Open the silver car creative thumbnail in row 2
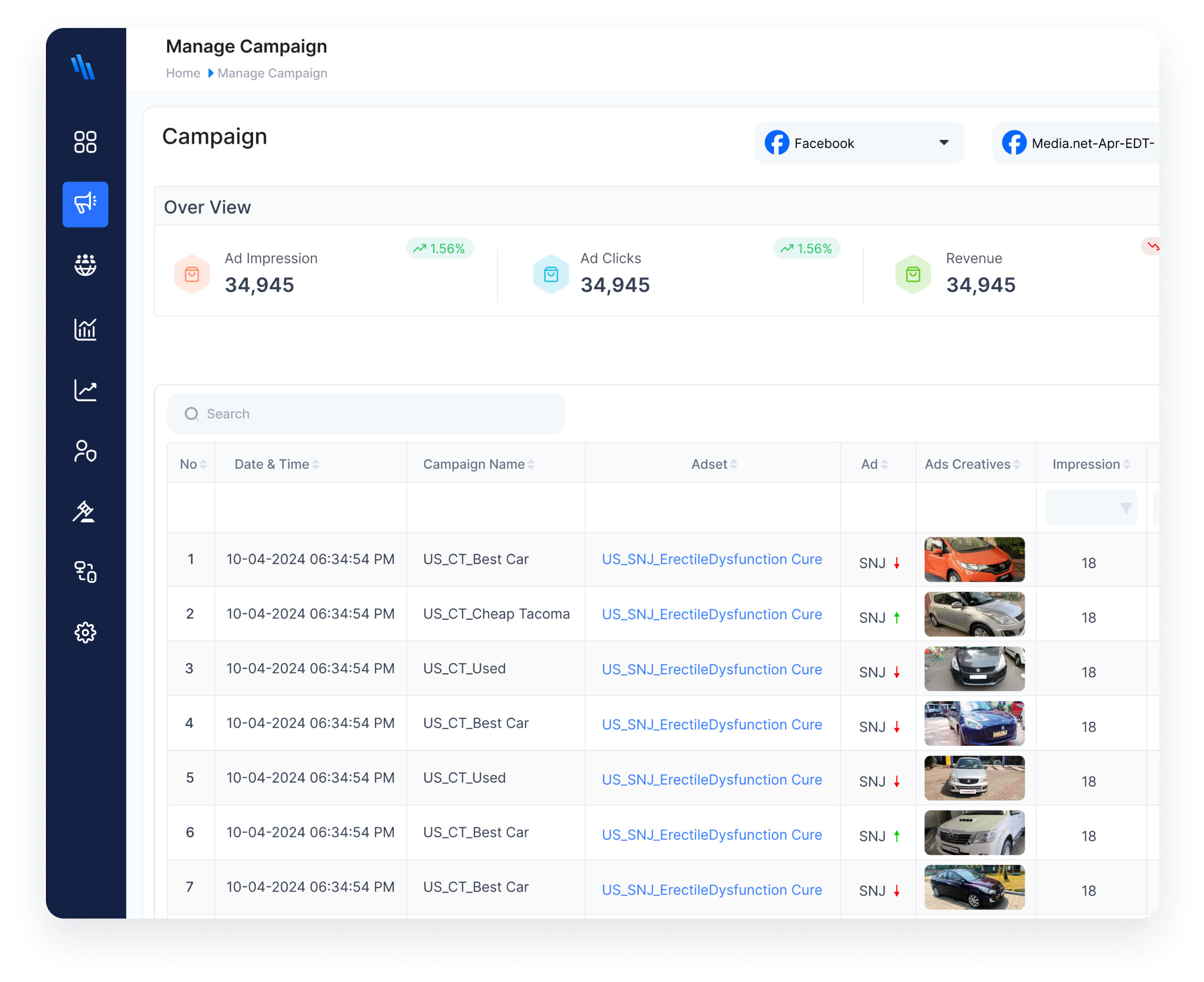This screenshot has height=982, width=1204. (x=974, y=614)
